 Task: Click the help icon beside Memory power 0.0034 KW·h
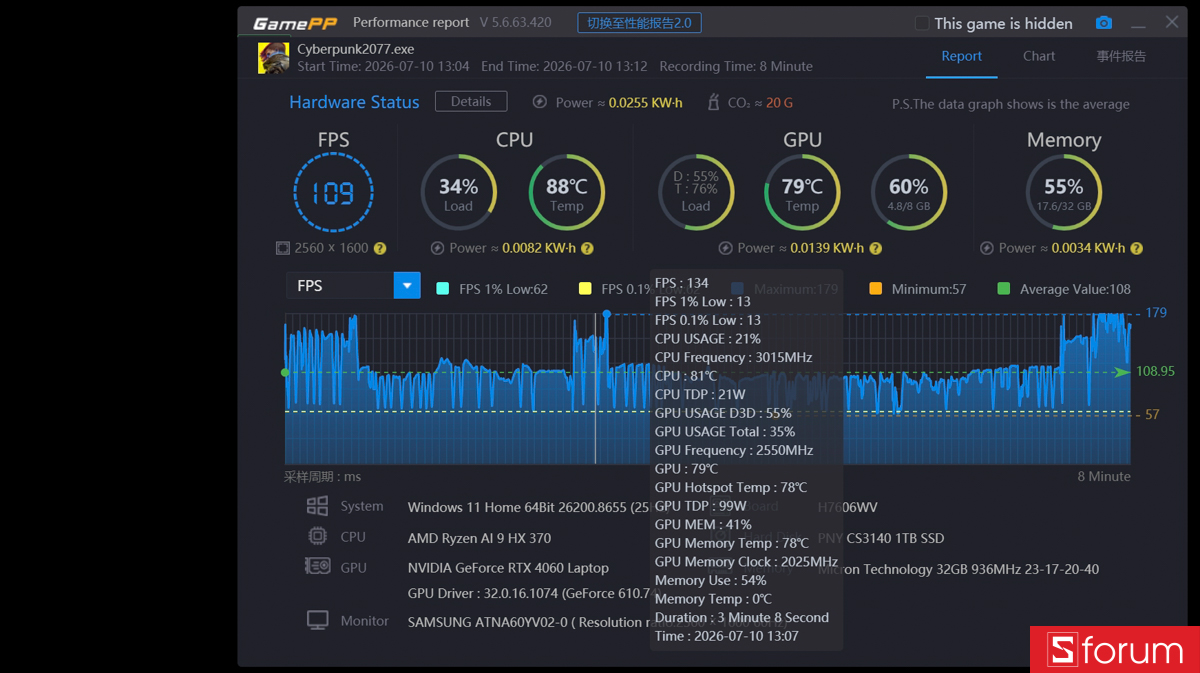(1136, 248)
